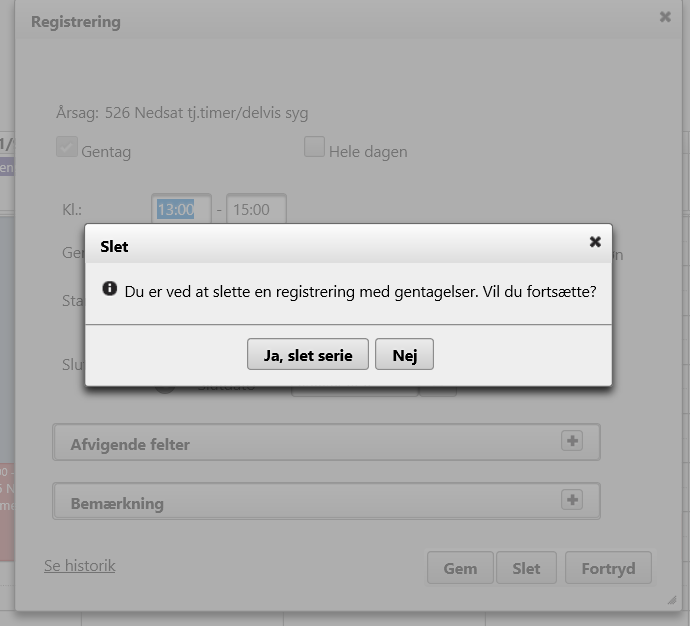Expand Afvigende felter with plus icon

[572, 440]
